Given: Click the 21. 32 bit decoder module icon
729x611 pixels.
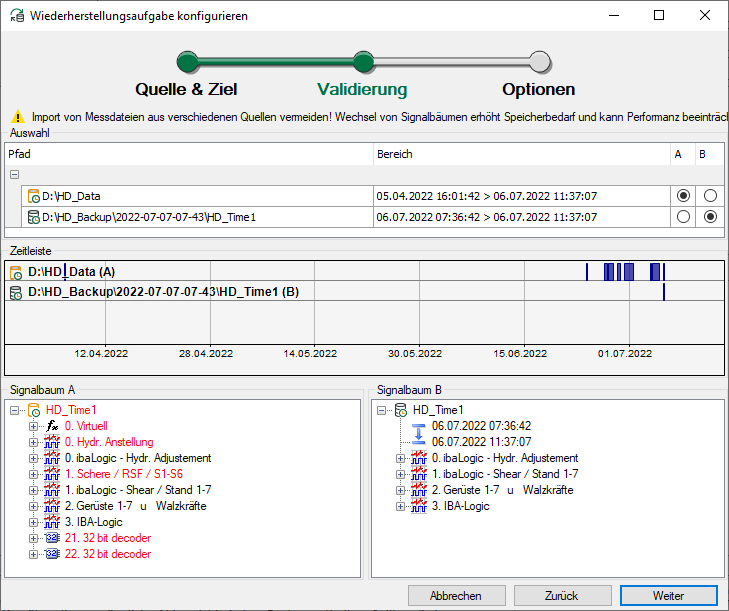Looking at the screenshot, I should click(x=53, y=538).
